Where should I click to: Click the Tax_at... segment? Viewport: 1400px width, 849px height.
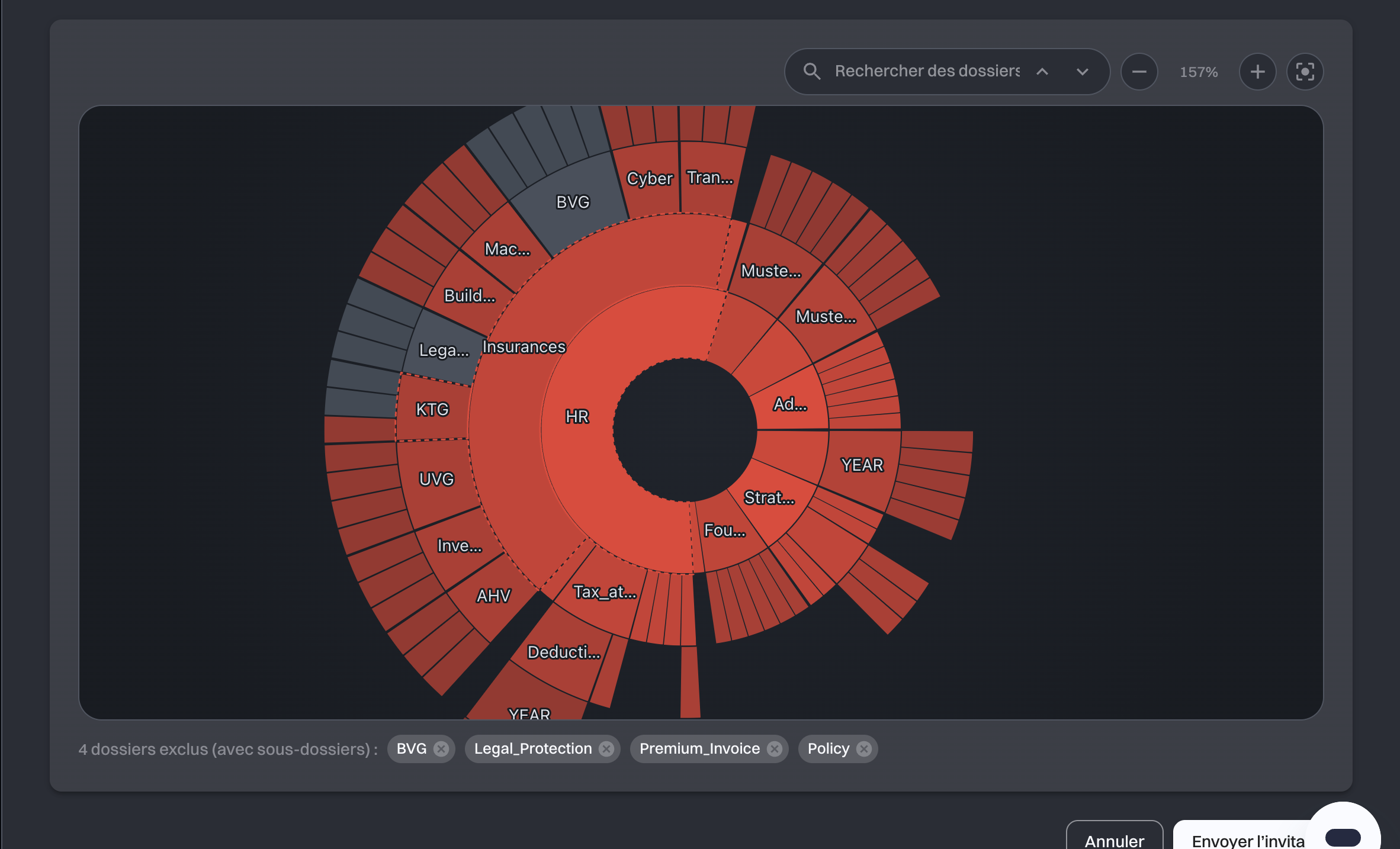point(605,592)
